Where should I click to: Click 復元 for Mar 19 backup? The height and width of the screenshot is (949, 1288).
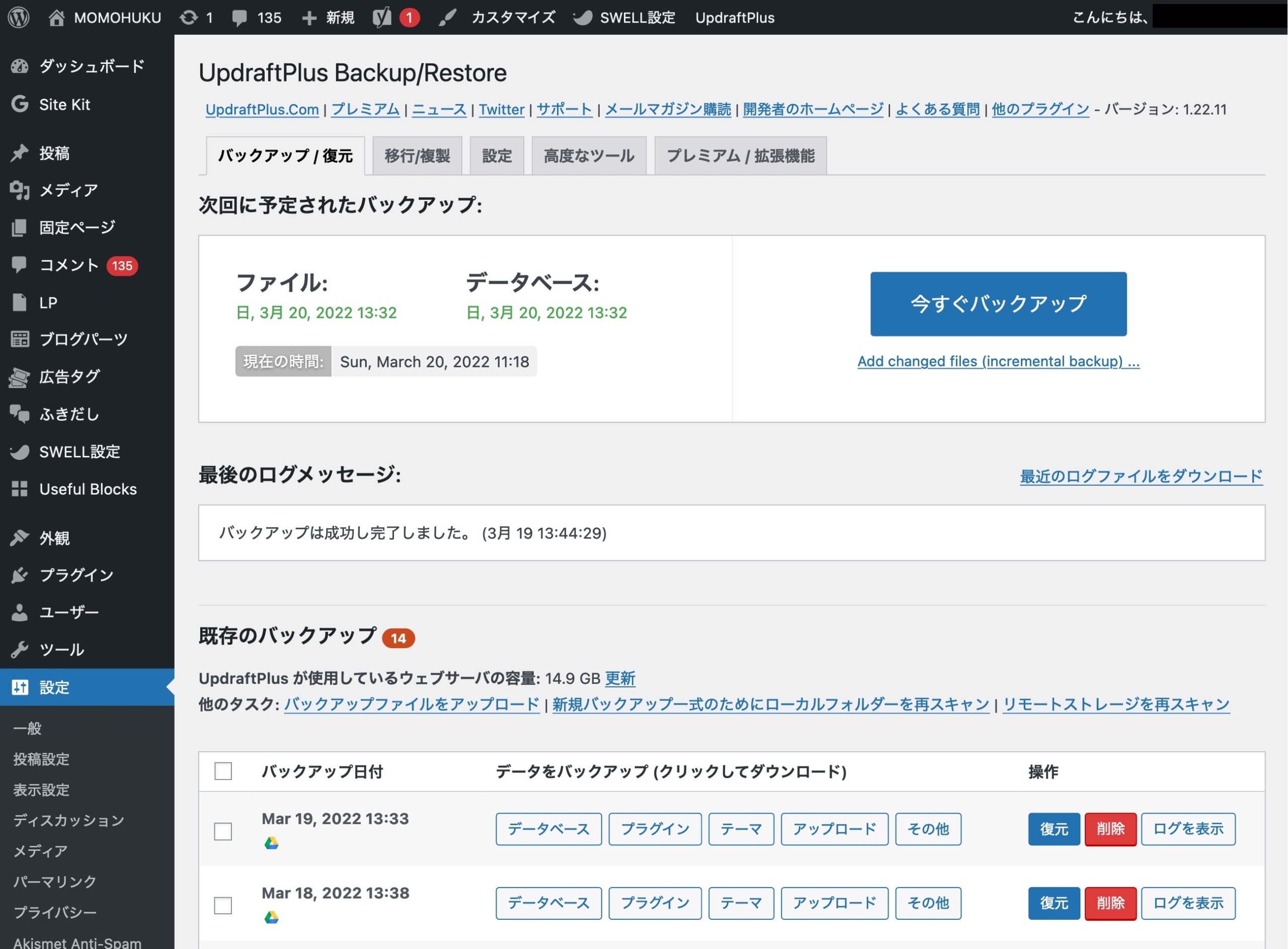[x=1054, y=829]
